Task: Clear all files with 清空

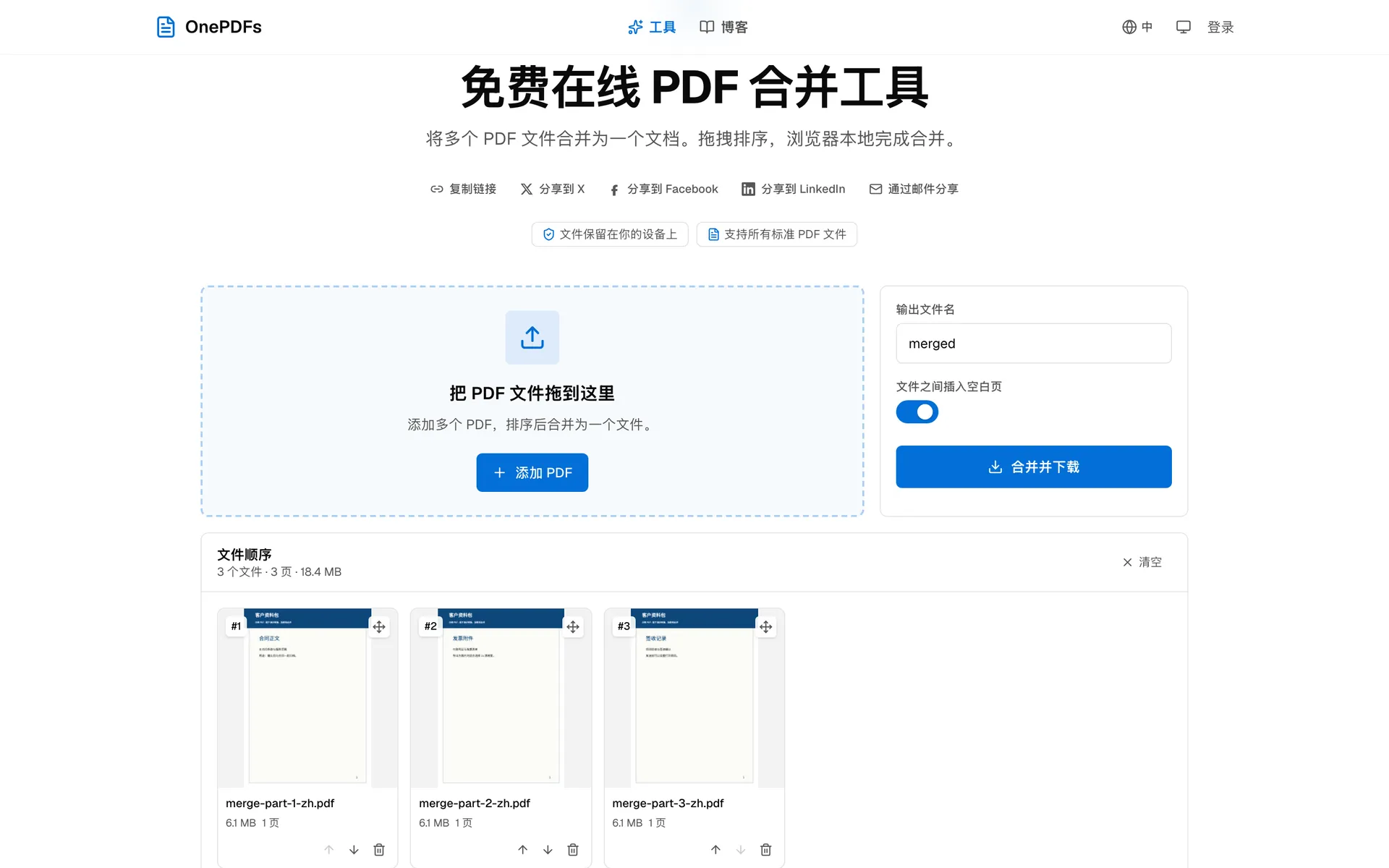Action: pos(1142,562)
